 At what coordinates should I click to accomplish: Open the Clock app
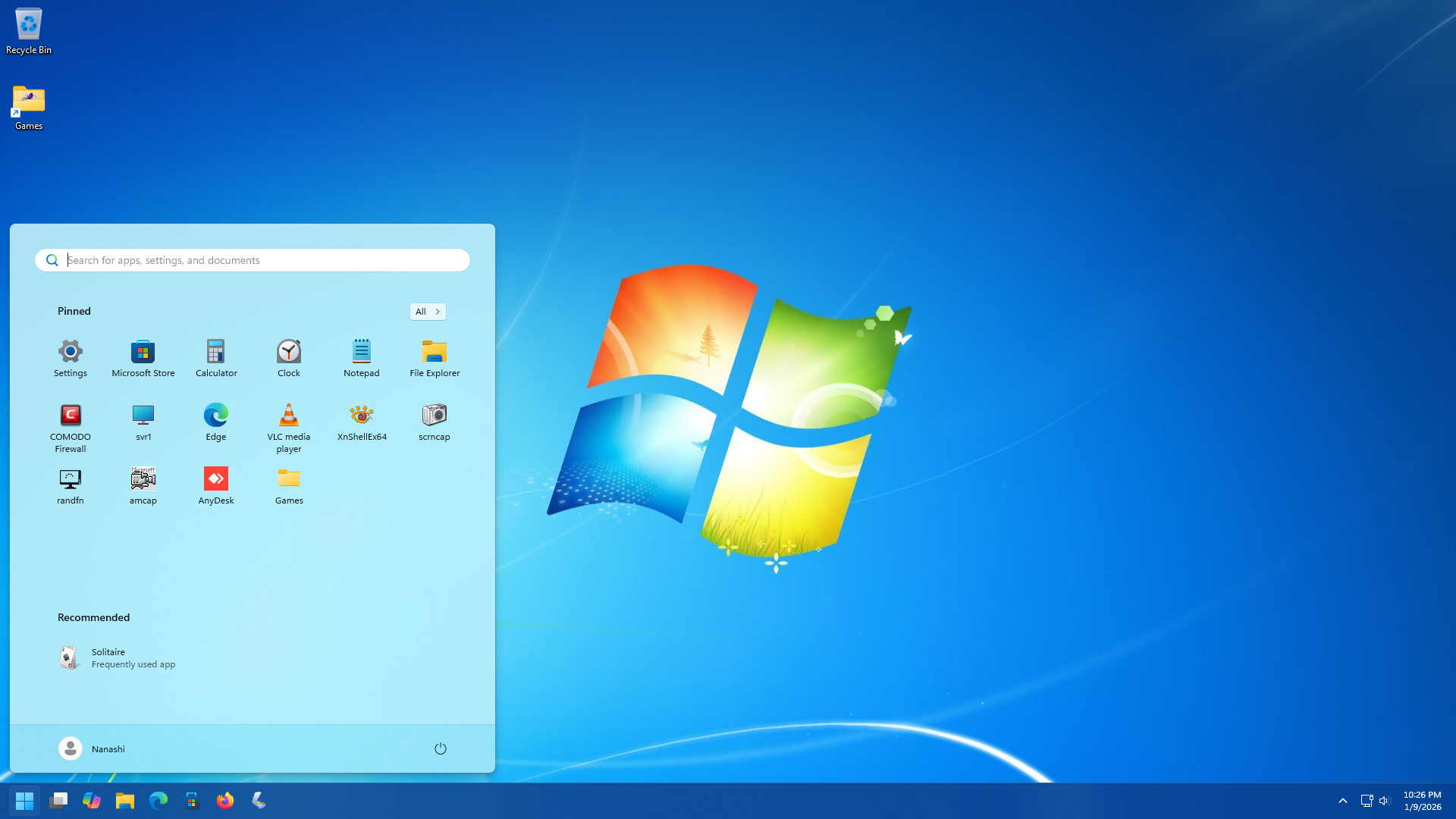coord(288,358)
